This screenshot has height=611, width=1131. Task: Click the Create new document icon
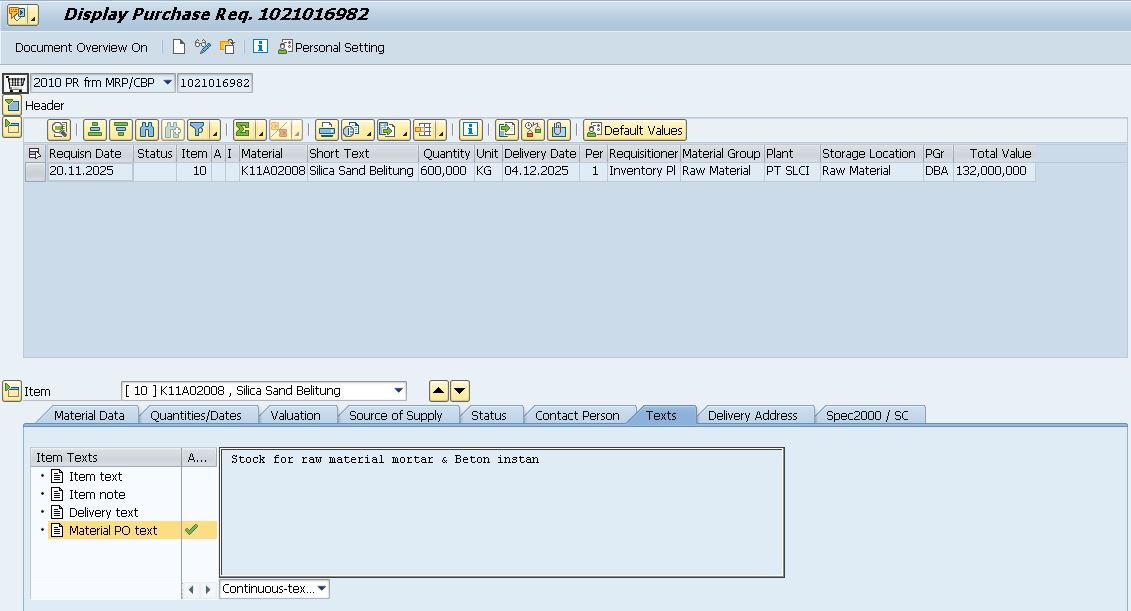click(x=179, y=47)
